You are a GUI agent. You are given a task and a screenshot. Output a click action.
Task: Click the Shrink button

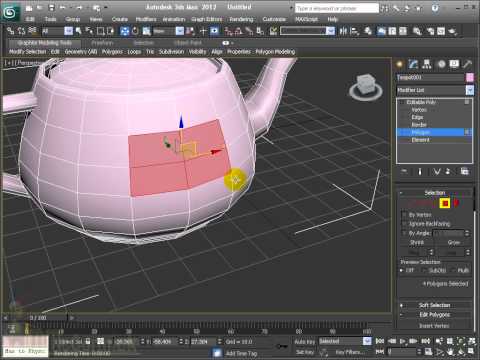point(417,242)
